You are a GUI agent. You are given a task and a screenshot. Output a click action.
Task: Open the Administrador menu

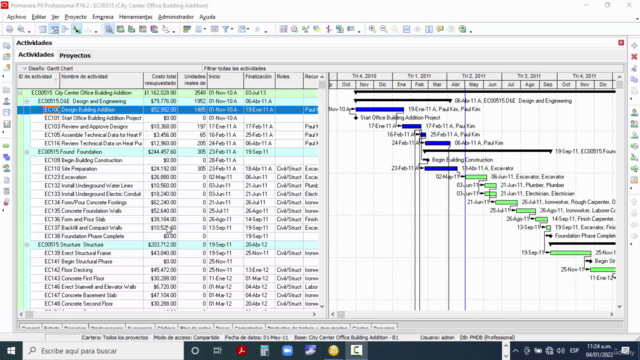176,17
